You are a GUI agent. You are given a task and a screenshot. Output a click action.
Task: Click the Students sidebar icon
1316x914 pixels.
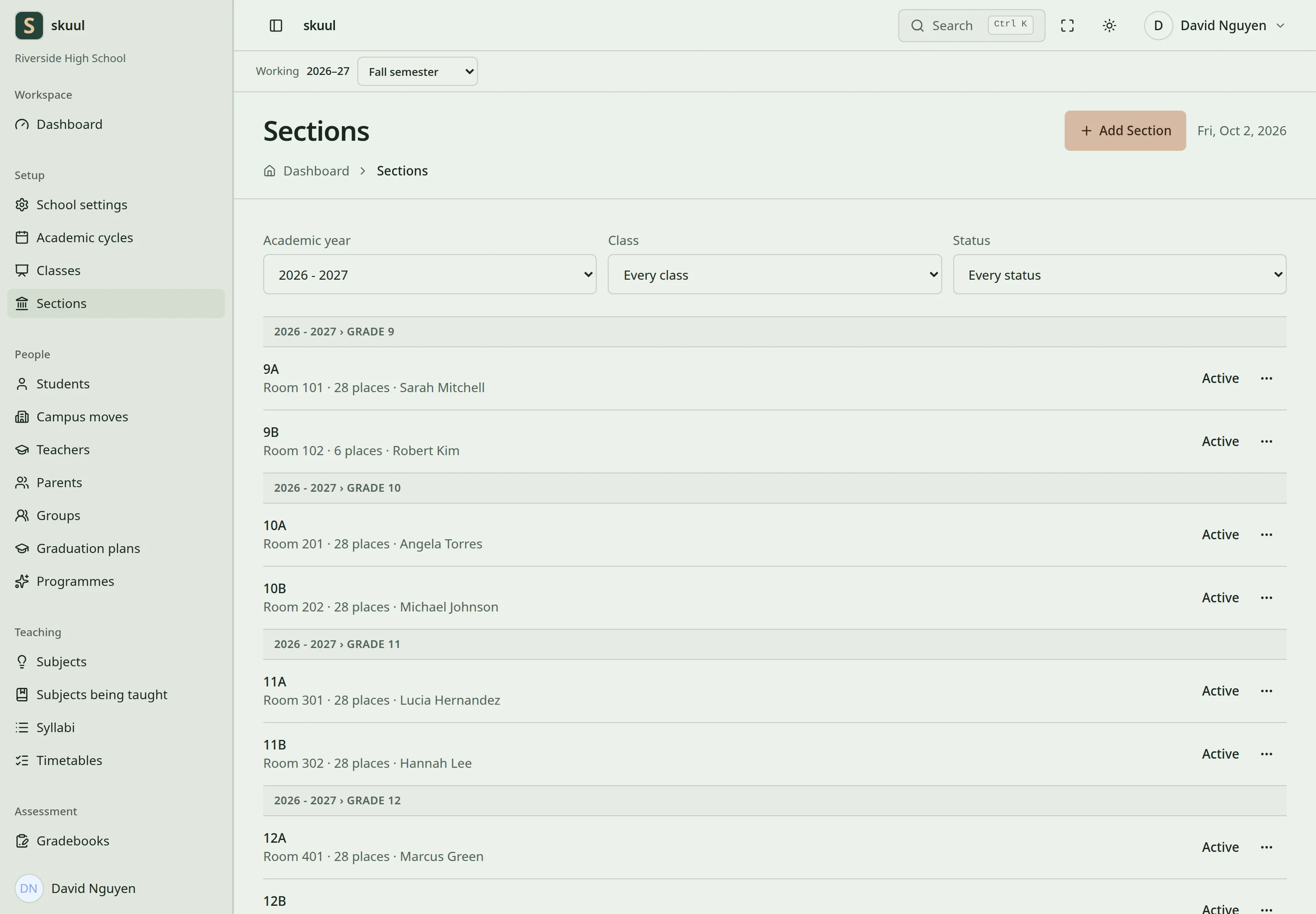point(22,384)
